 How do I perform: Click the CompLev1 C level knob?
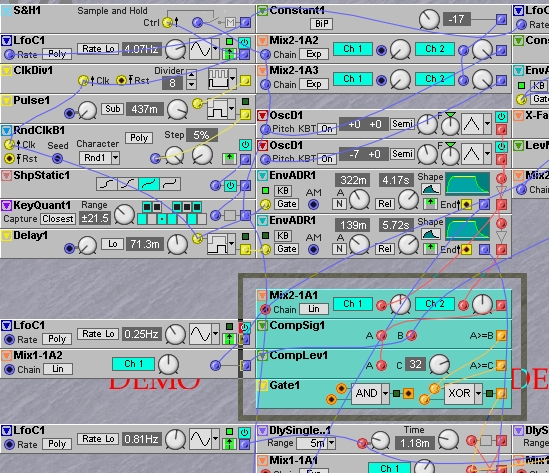[439, 365]
